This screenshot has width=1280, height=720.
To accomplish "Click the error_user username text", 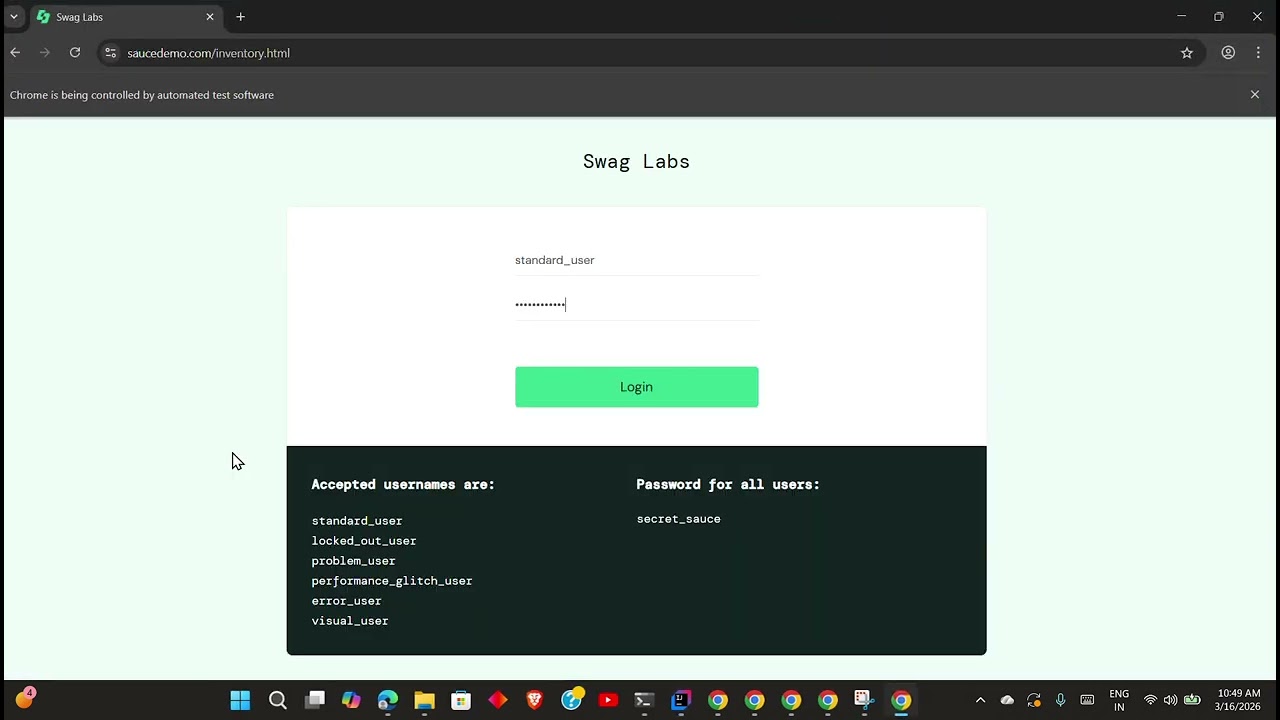I will click(346, 601).
